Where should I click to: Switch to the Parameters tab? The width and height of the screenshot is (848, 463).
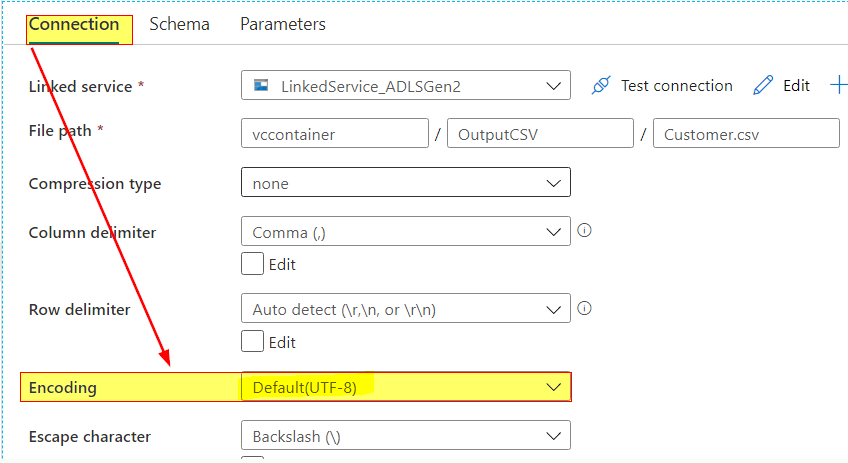tap(283, 24)
